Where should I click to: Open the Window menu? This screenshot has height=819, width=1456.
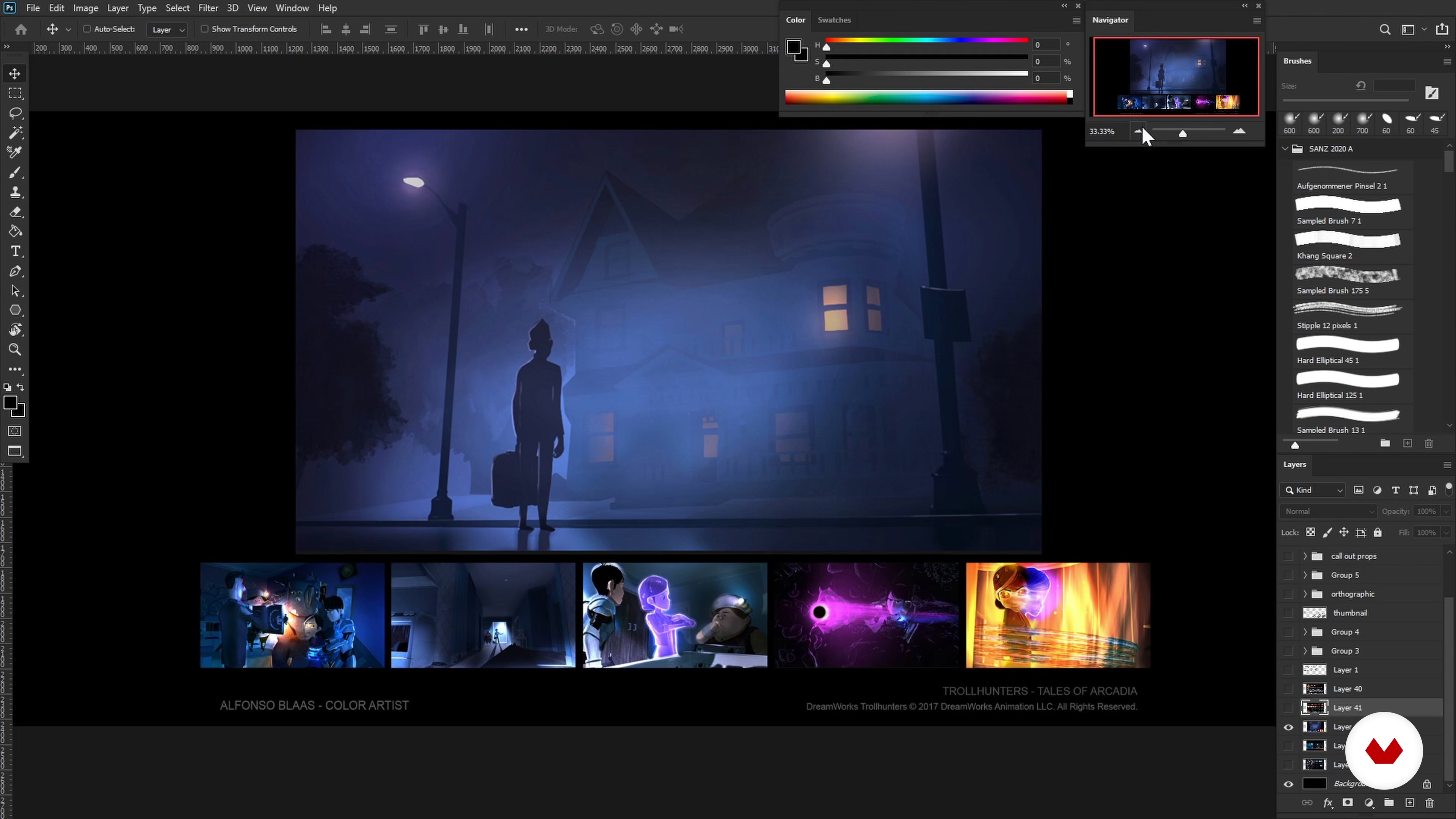[292, 8]
